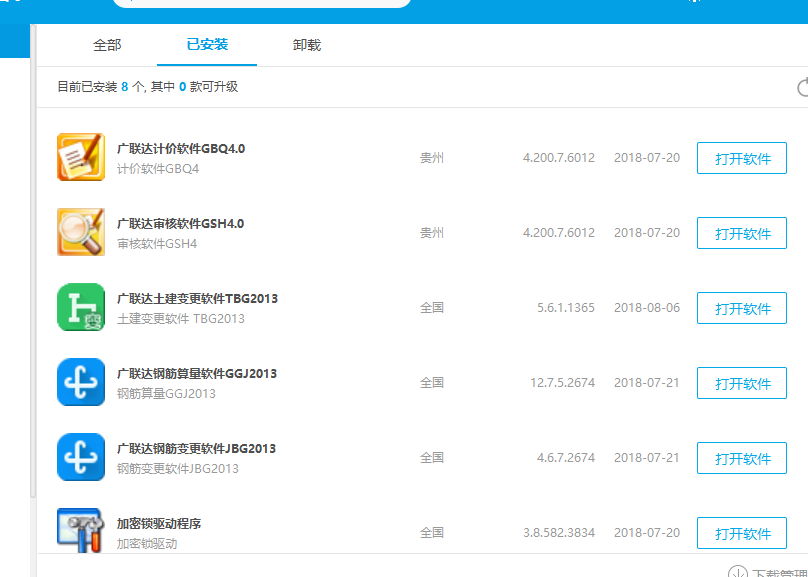Open 广联达钢筋变更软件JBG2013 with 打开软件 button
This screenshot has width=808, height=577.
point(742,458)
